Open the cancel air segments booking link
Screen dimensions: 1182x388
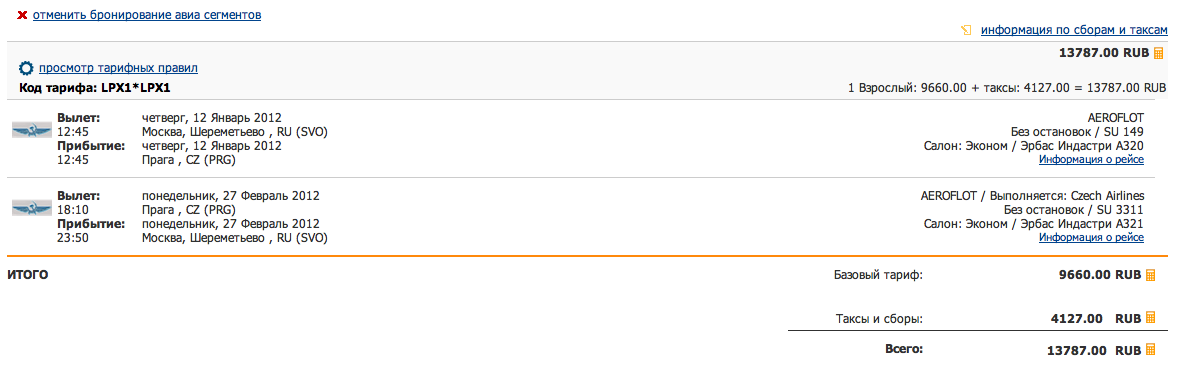pos(147,15)
